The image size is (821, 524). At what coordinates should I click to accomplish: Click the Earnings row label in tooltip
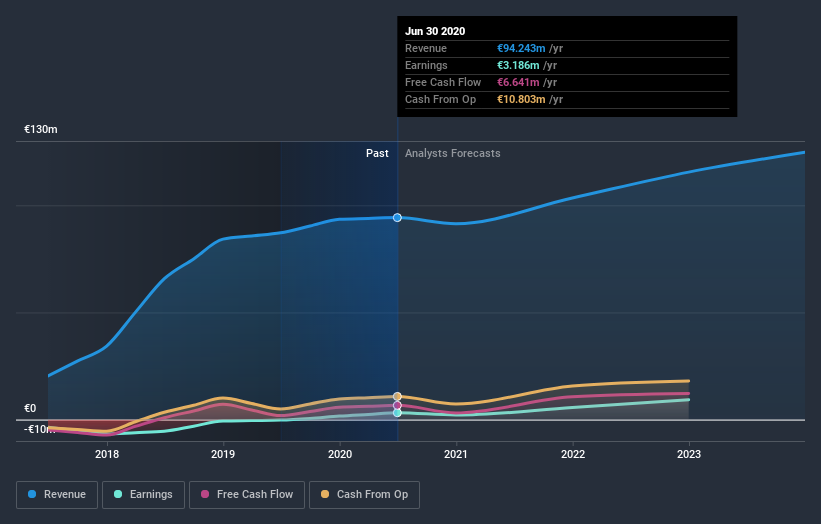pos(426,65)
